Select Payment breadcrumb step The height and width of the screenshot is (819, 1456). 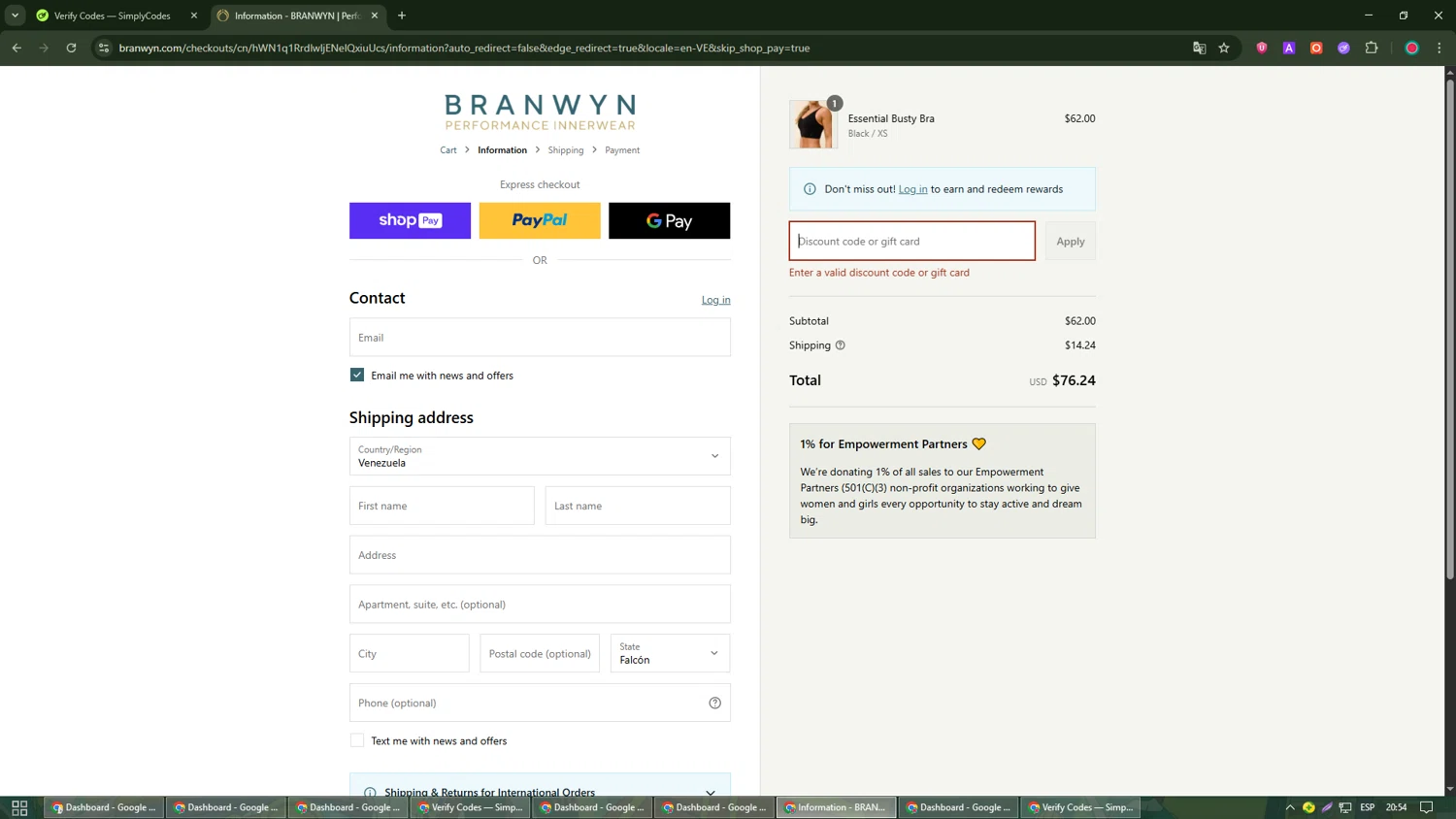click(622, 150)
